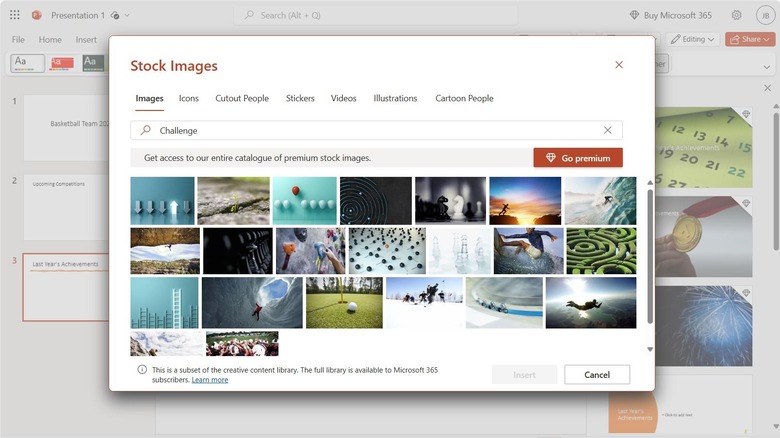Select the red balloon above eggs image
The height and width of the screenshot is (438, 780).
(x=304, y=201)
